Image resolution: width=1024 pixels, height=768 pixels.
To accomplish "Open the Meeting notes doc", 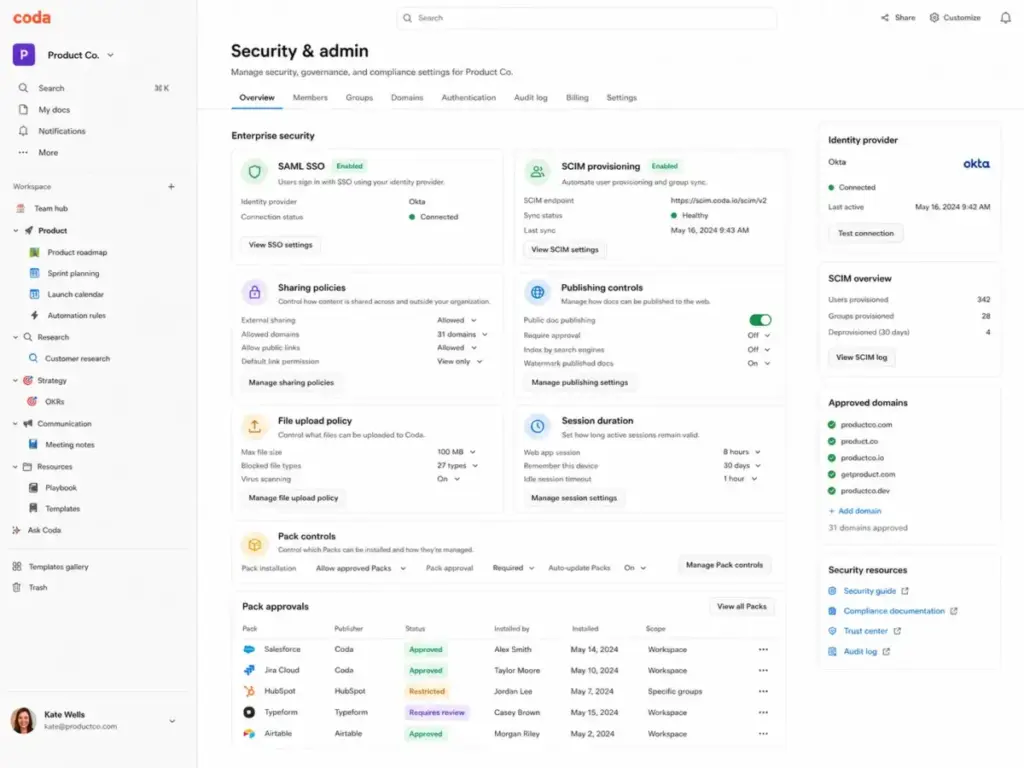I will point(69,445).
